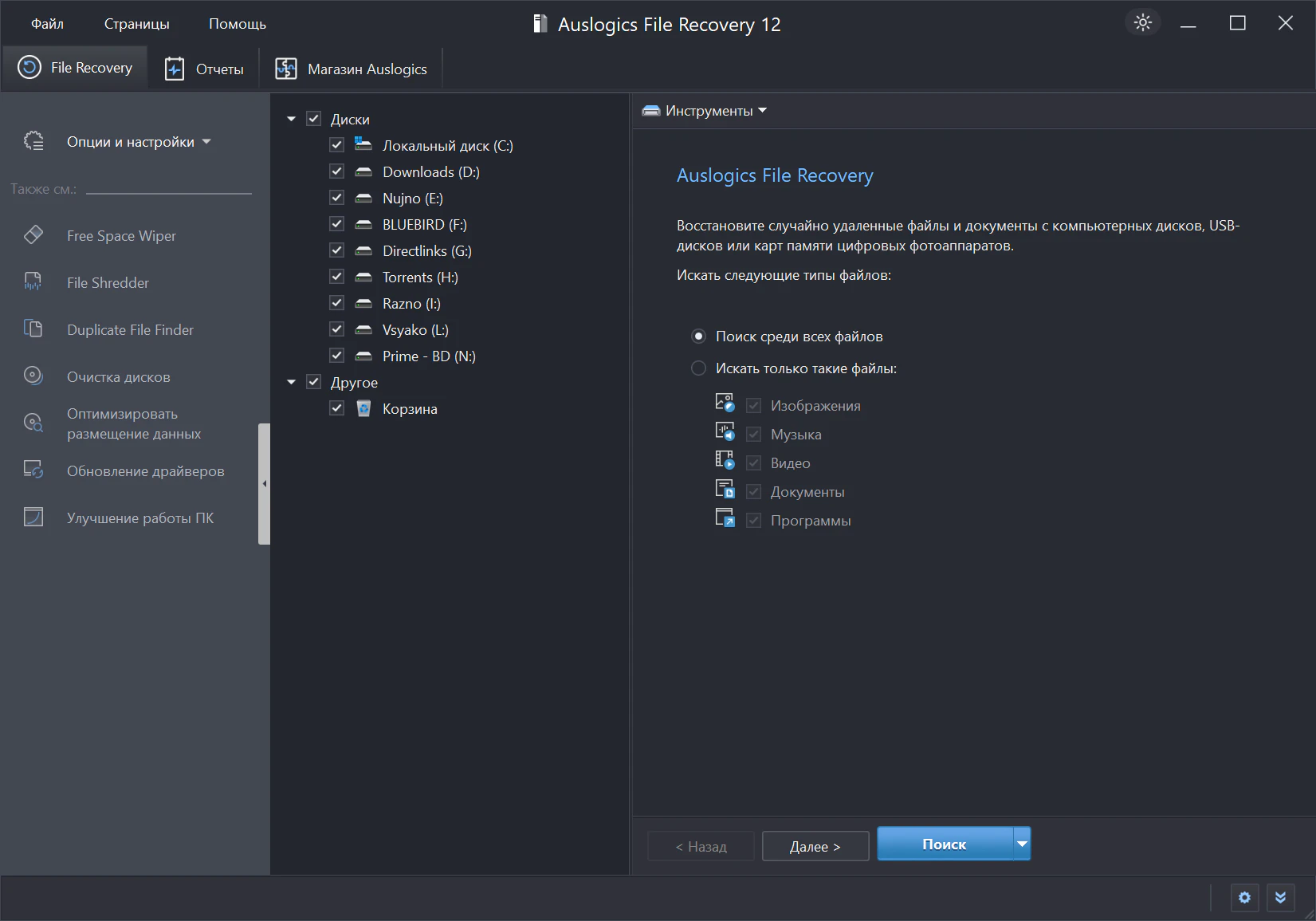Click the Free Space Wiper eraser icon
The width and height of the screenshot is (1316, 921).
click(x=33, y=234)
